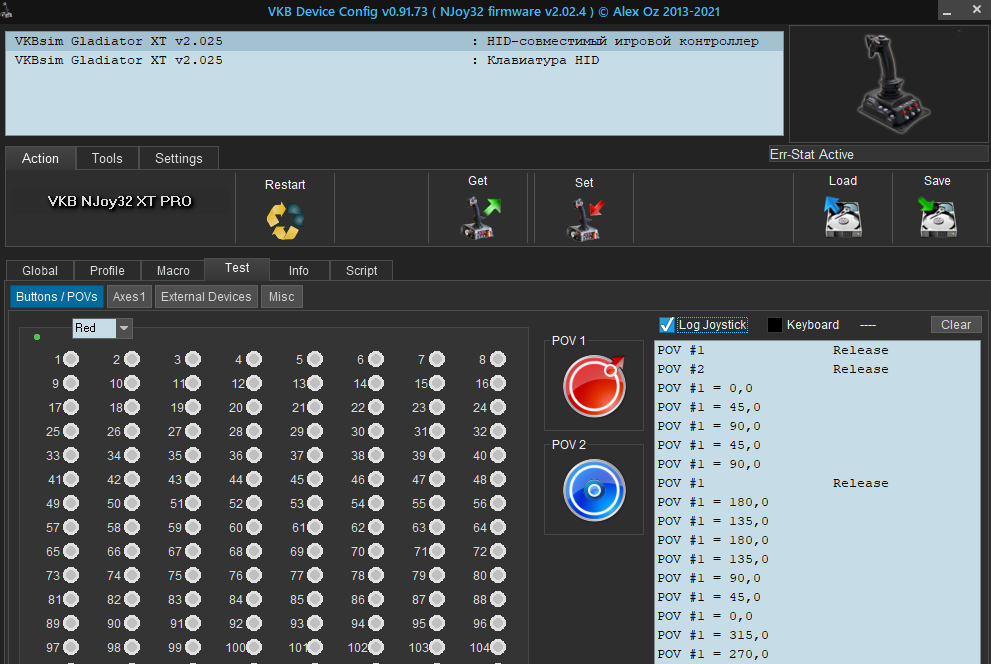Click the Err-Stat Active status field
The width and height of the screenshot is (991, 664).
coord(879,154)
